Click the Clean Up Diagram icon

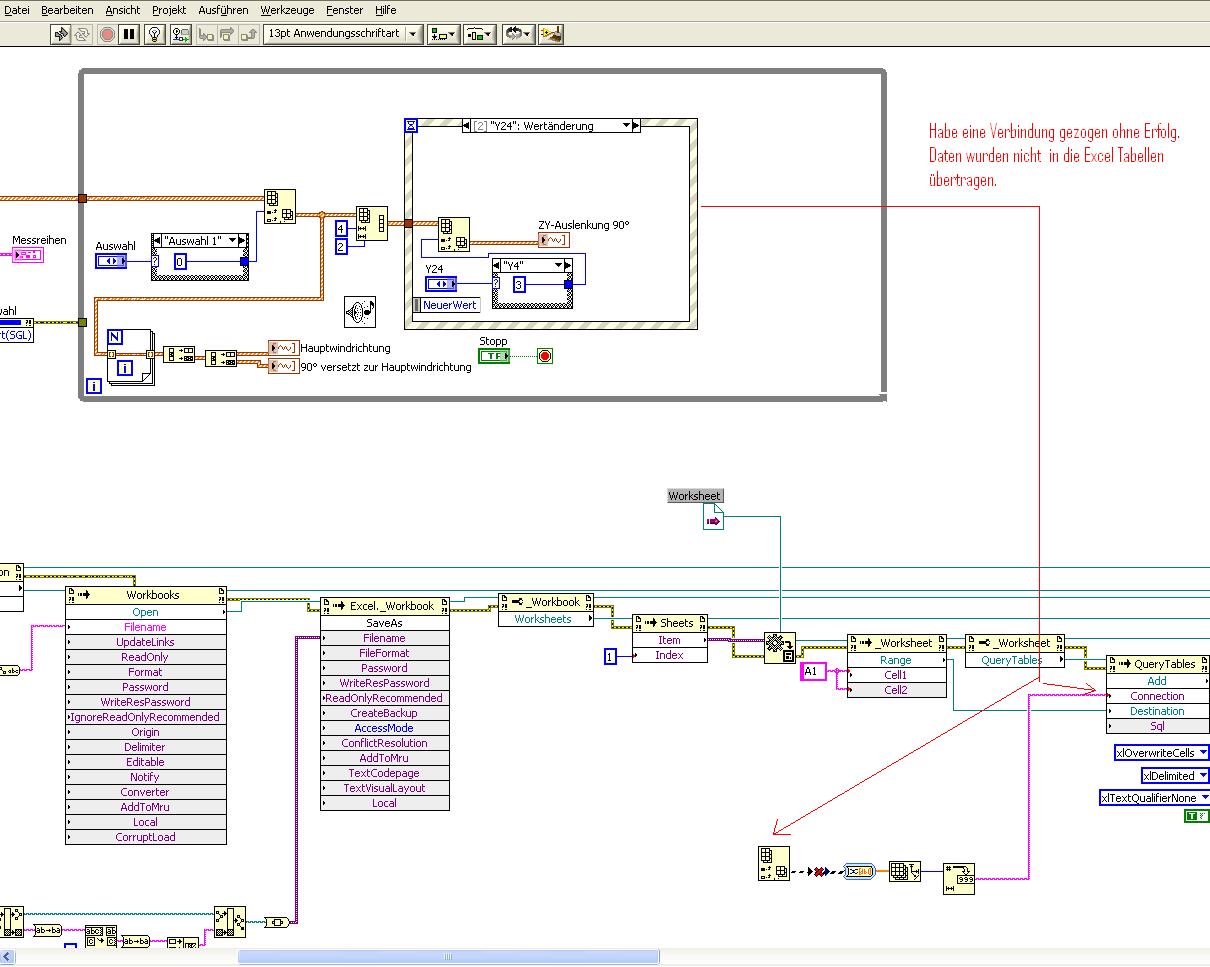(551, 34)
